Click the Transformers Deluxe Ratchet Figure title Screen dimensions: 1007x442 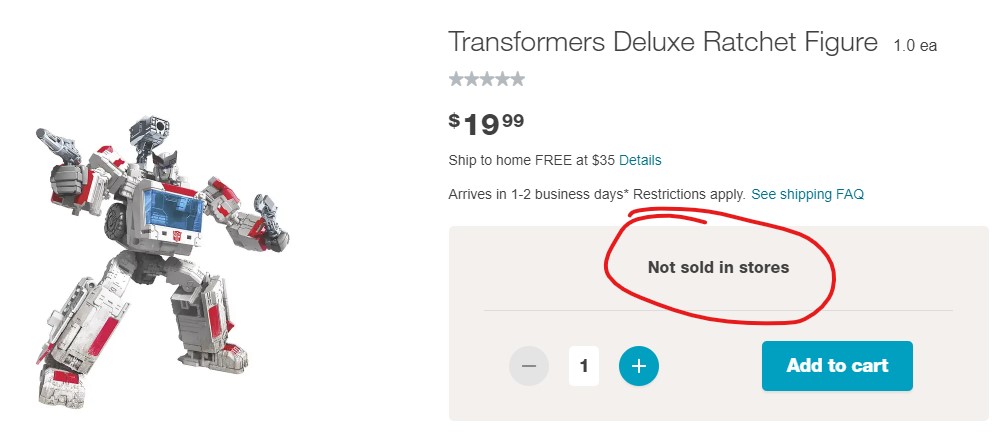(x=662, y=43)
